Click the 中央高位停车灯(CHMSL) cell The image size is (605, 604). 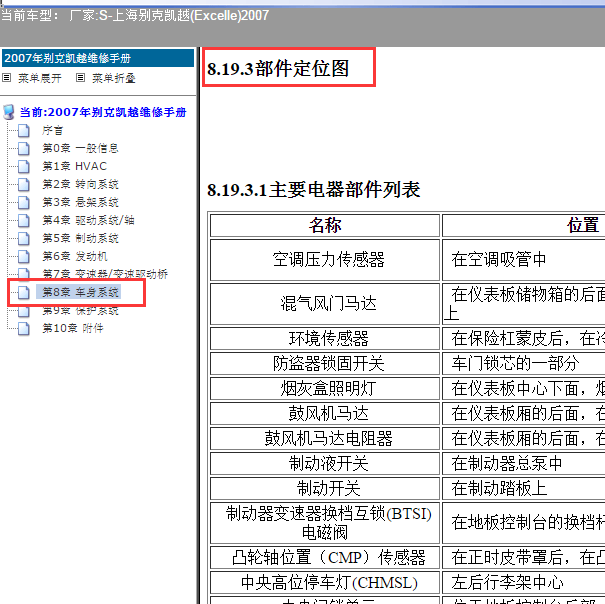point(325,582)
